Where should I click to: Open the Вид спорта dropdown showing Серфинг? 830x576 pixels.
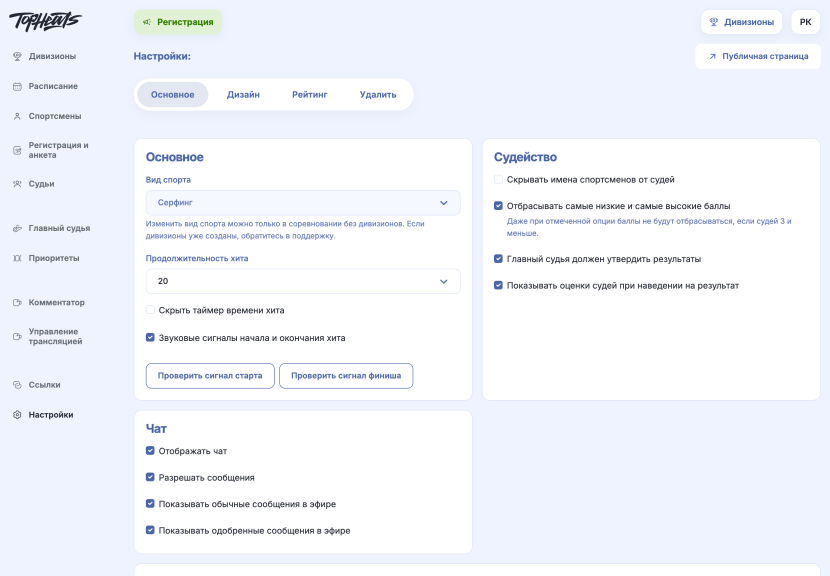click(303, 203)
